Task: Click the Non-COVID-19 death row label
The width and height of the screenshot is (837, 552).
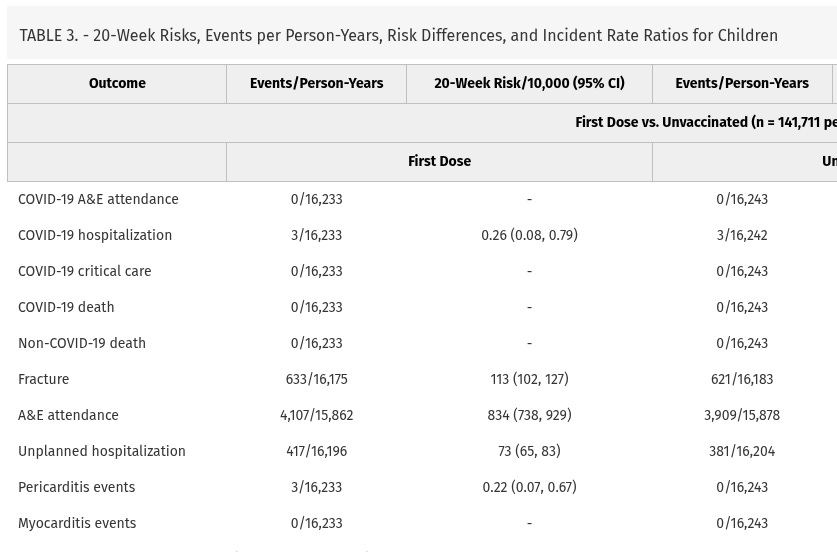Action: (82, 344)
